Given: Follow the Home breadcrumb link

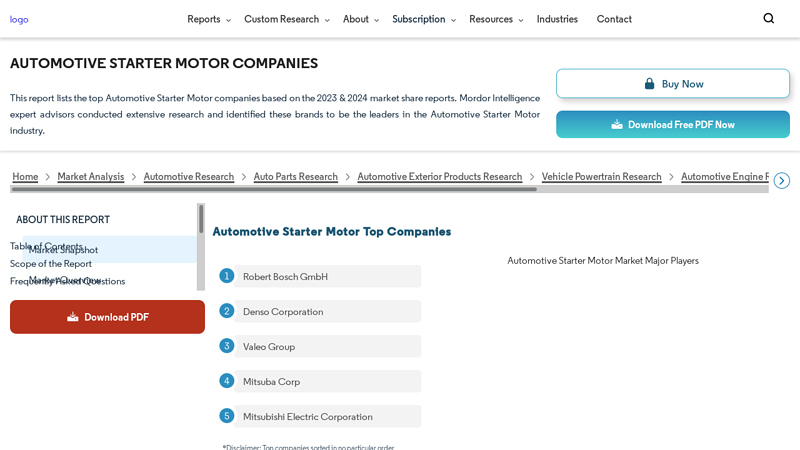Looking at the screenshot, I should pos(25,177).
